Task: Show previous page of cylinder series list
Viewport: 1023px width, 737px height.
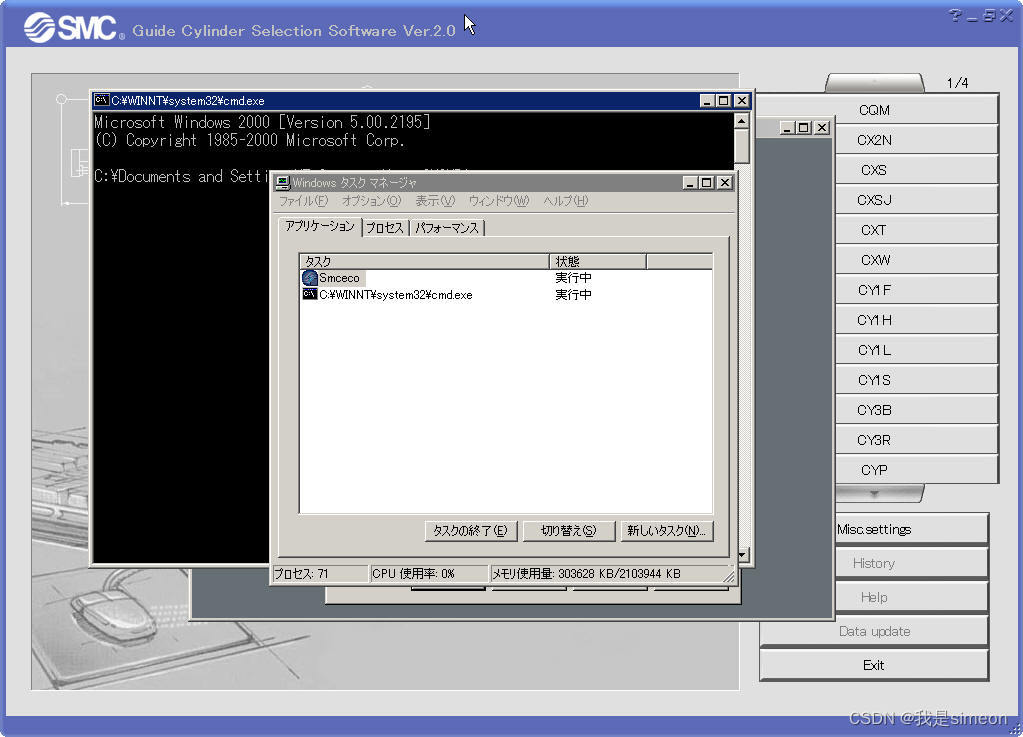Action: tap(874, 82)
